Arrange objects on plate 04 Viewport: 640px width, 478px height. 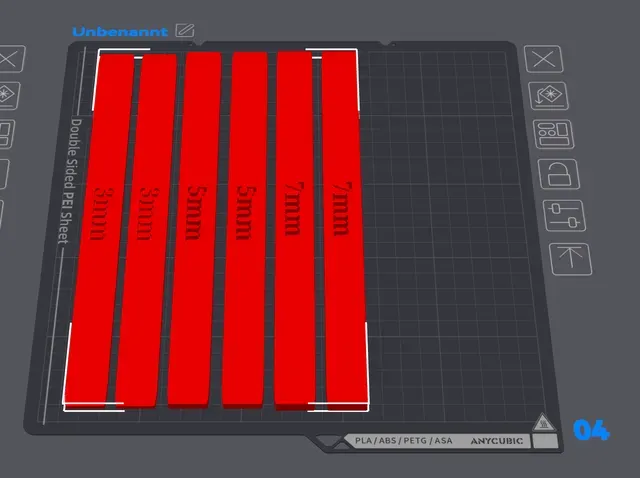pyautogui.click(x=553, y=134)
